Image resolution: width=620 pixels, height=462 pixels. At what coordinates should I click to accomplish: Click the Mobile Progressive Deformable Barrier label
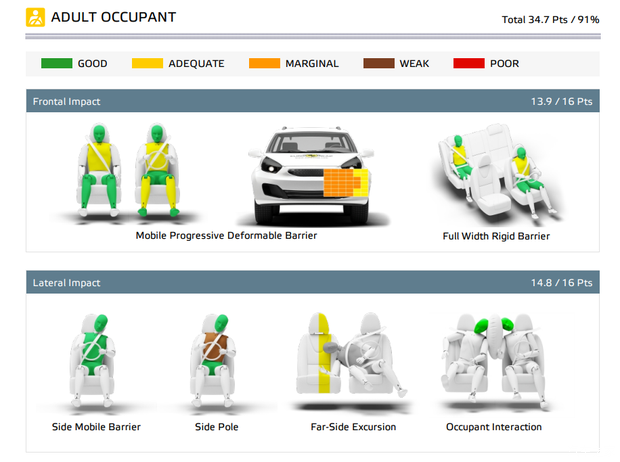click(x=225, y=237)
